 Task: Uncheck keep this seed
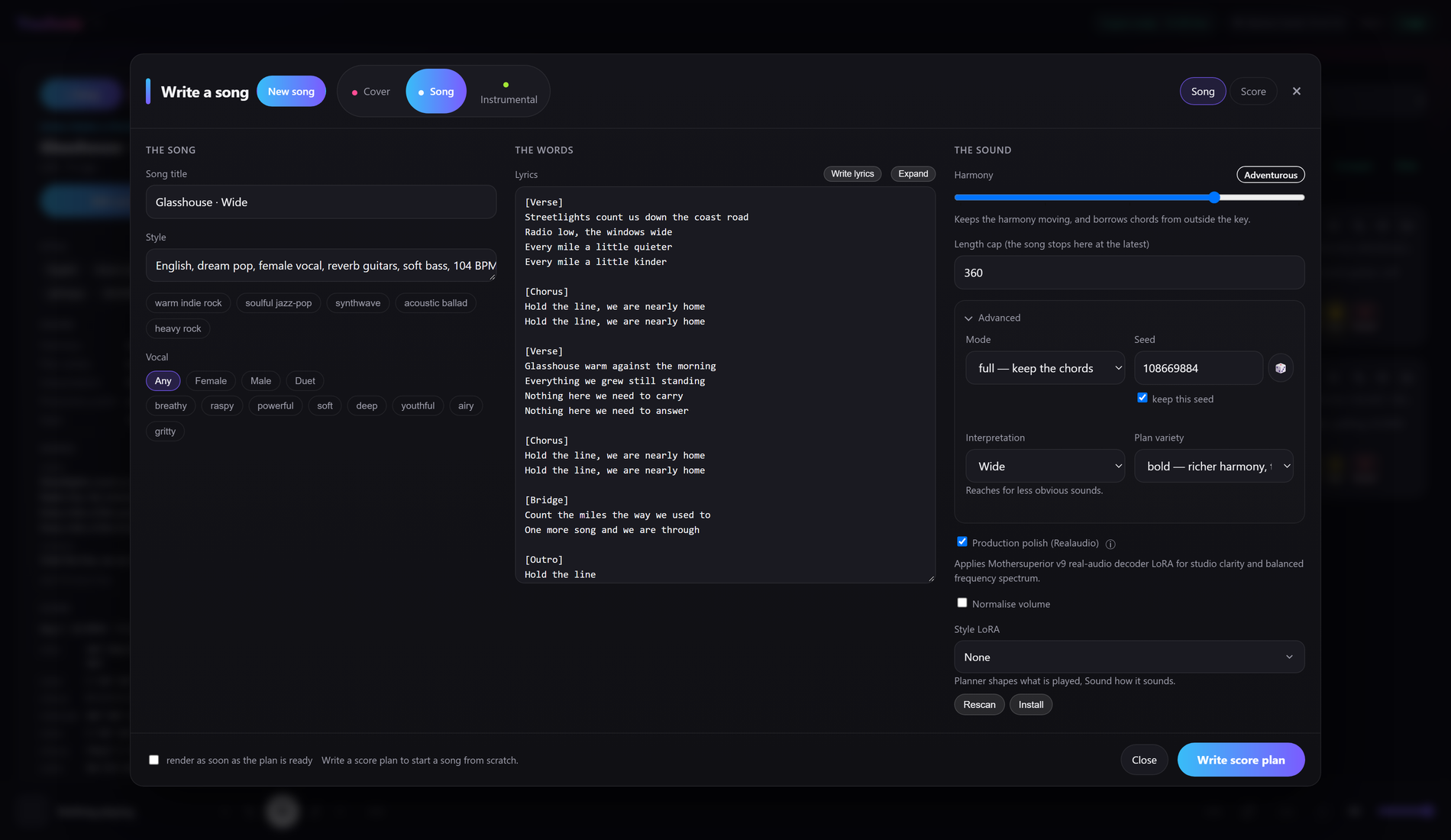(1142, 398)
